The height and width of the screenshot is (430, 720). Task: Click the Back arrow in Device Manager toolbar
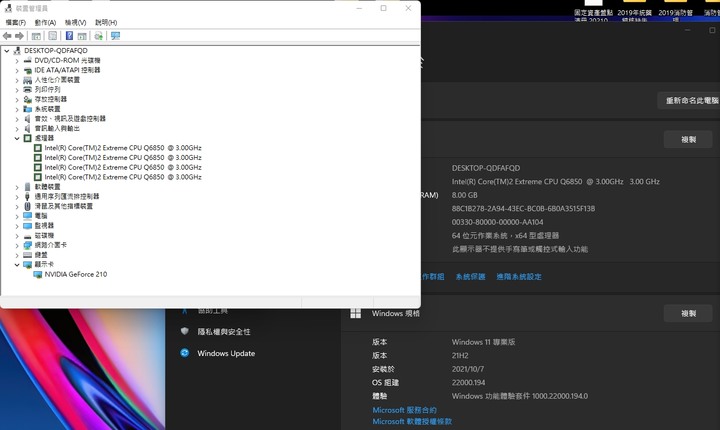(7, 36)
